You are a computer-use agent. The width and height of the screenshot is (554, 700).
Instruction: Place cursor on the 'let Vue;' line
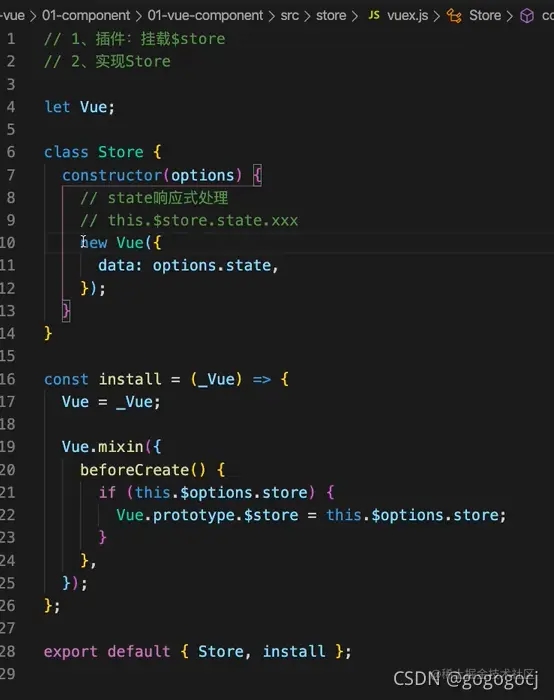[x=79, y=107]
